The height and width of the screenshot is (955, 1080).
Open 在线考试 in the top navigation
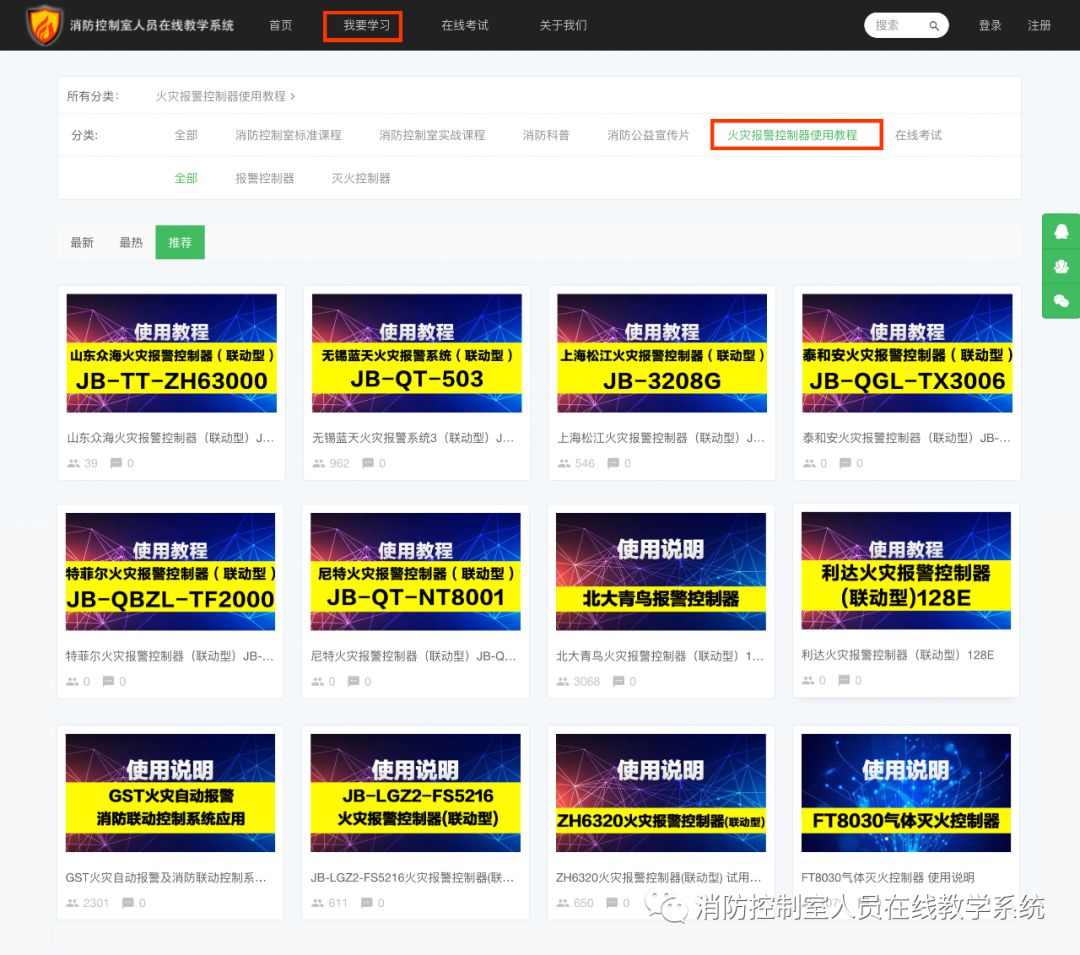click(465, 25)
